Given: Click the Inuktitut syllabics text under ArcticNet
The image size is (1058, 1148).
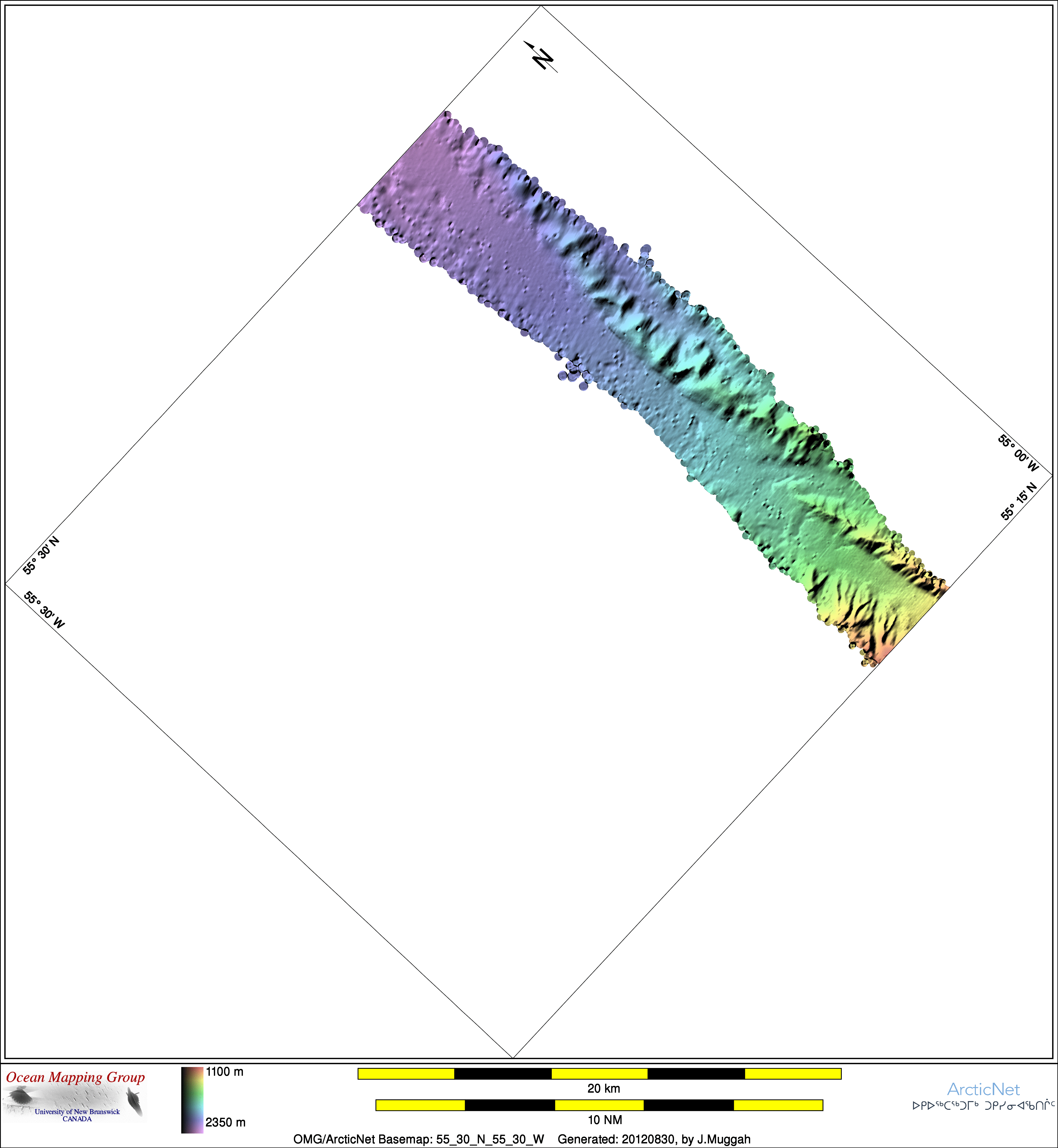Looking at the screenshot, I should click(x=983, y=1106).
